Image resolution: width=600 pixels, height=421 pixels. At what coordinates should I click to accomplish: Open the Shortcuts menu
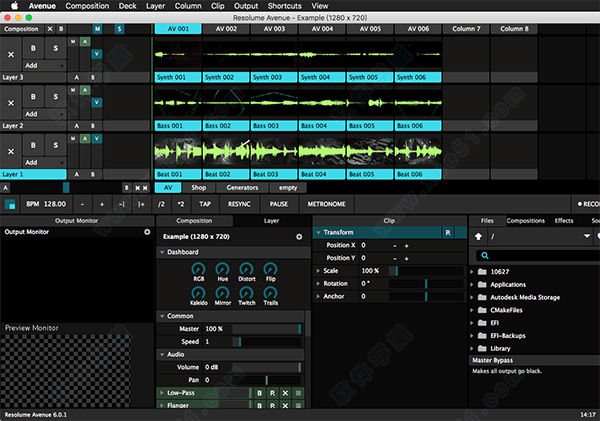click(284, 6)
